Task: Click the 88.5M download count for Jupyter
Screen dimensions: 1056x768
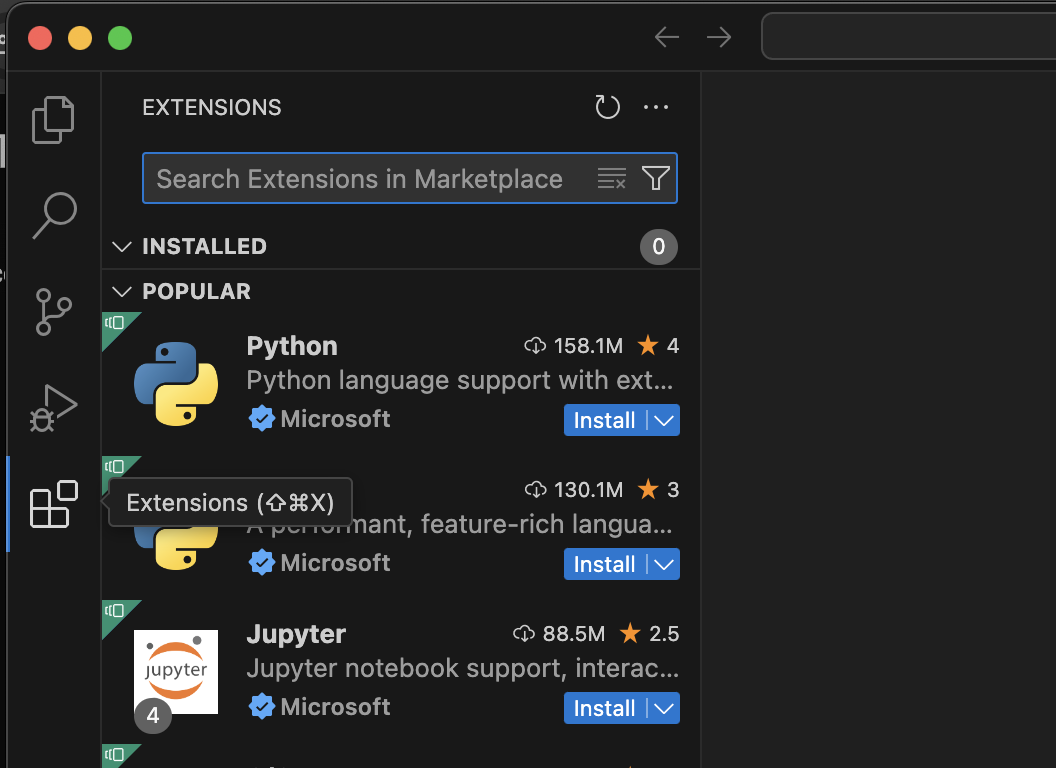Action: 559,634
